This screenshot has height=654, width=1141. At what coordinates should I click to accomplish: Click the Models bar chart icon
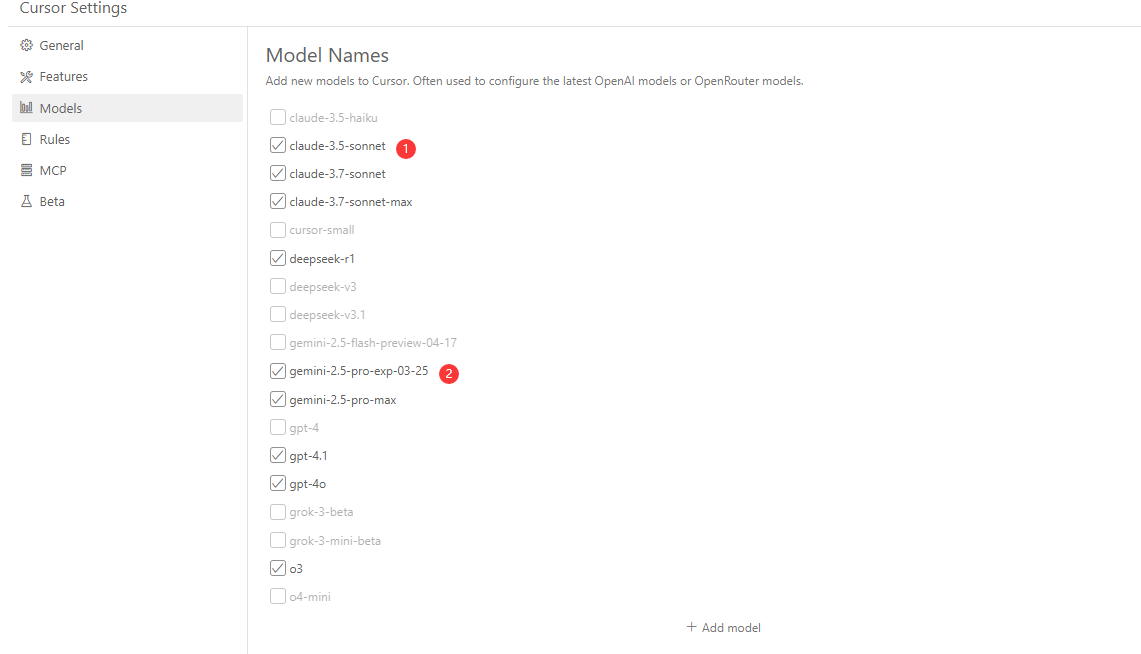click(x=27, y=108)
